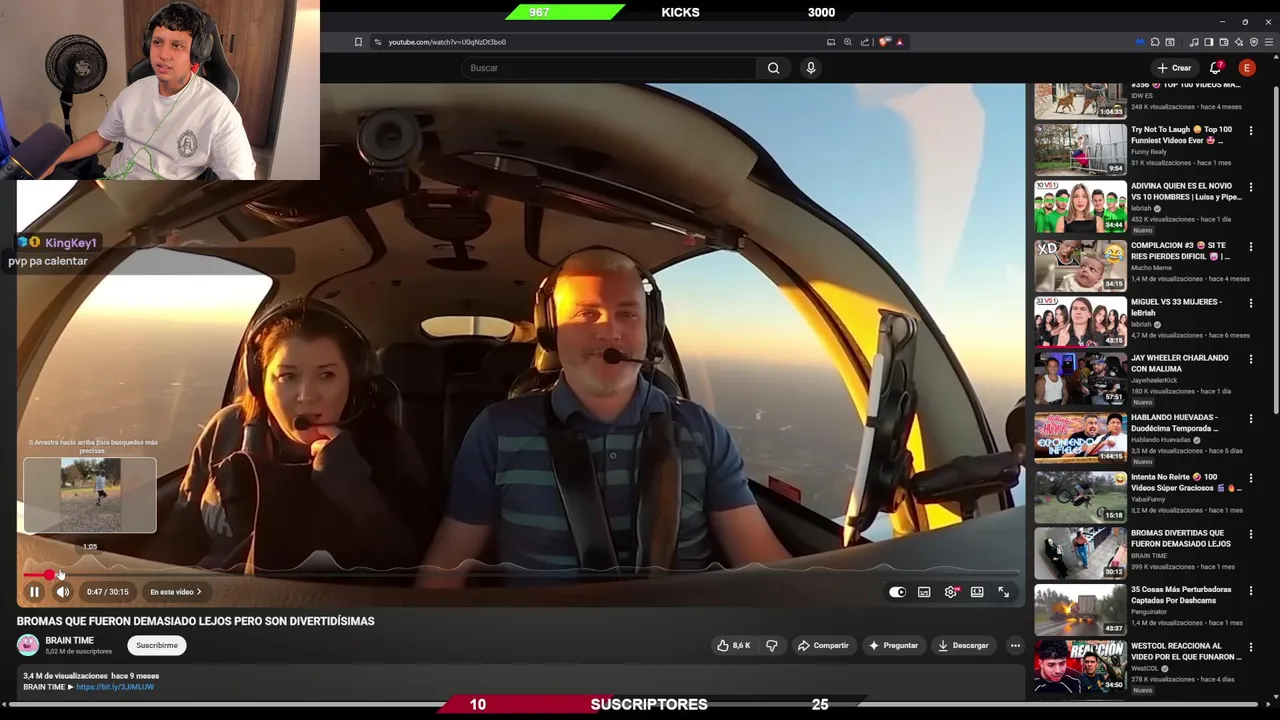Open options menu for 'Try Not To Laugh'

click(x=1251, y=131)
